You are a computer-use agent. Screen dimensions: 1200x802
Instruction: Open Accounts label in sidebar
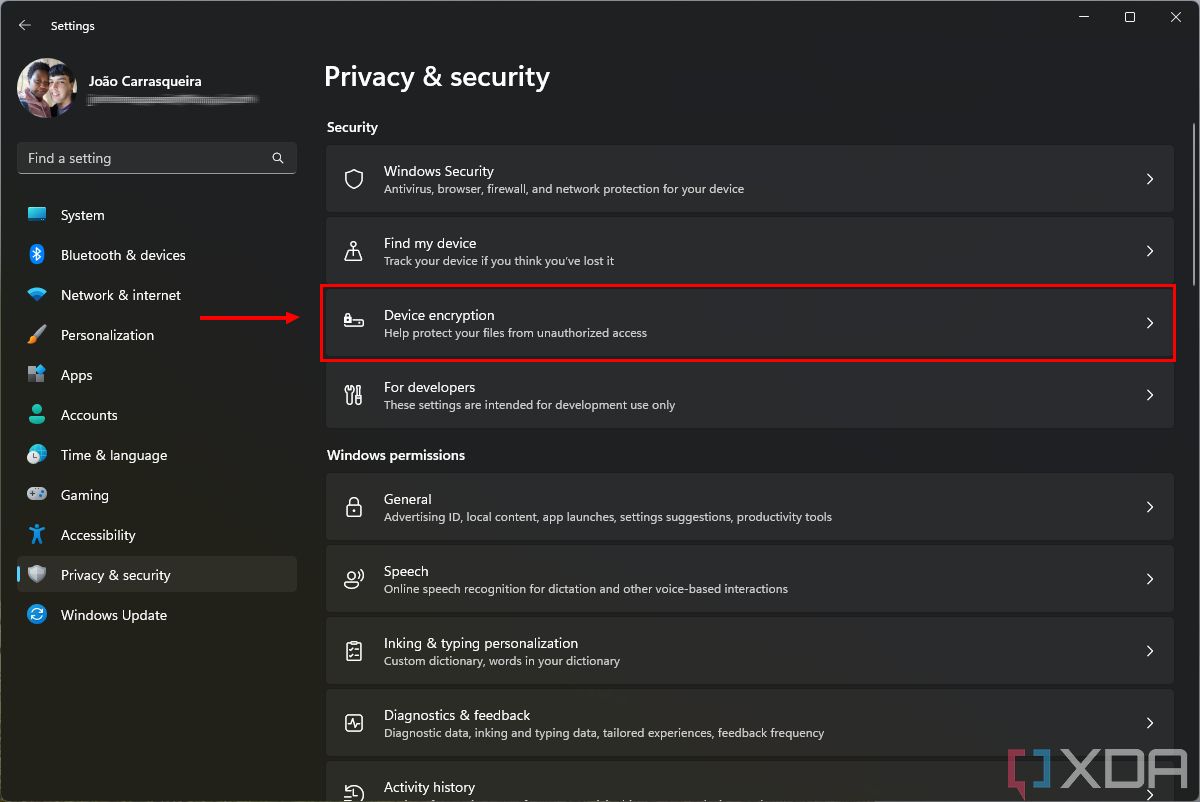(89, 415)
